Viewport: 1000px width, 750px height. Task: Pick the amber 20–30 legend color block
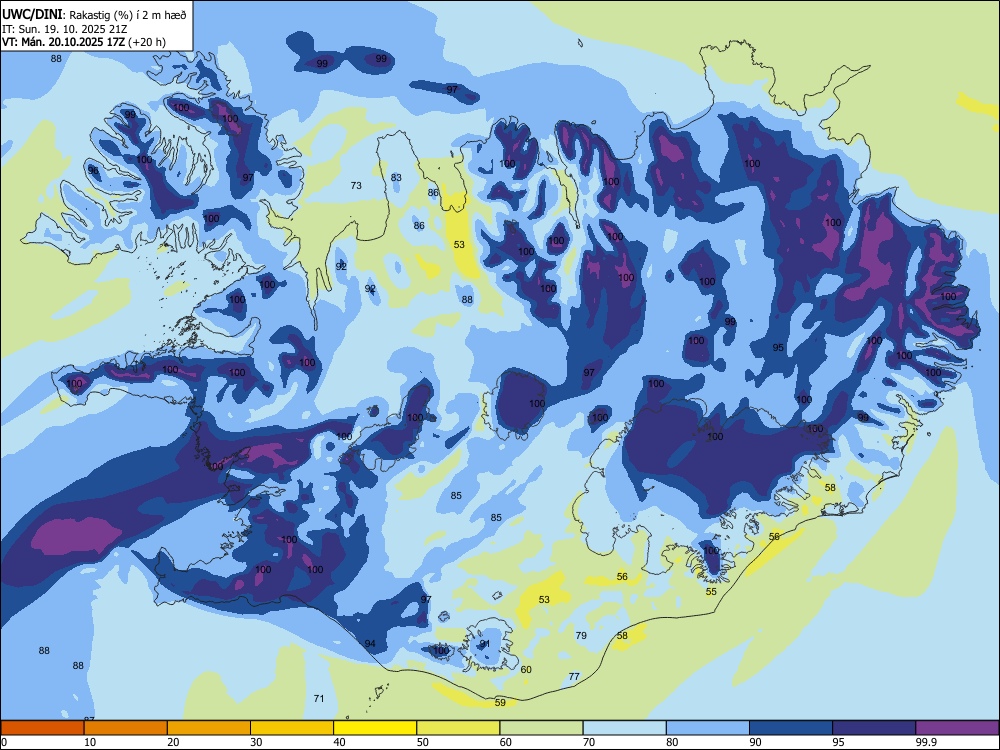point(209,727)
